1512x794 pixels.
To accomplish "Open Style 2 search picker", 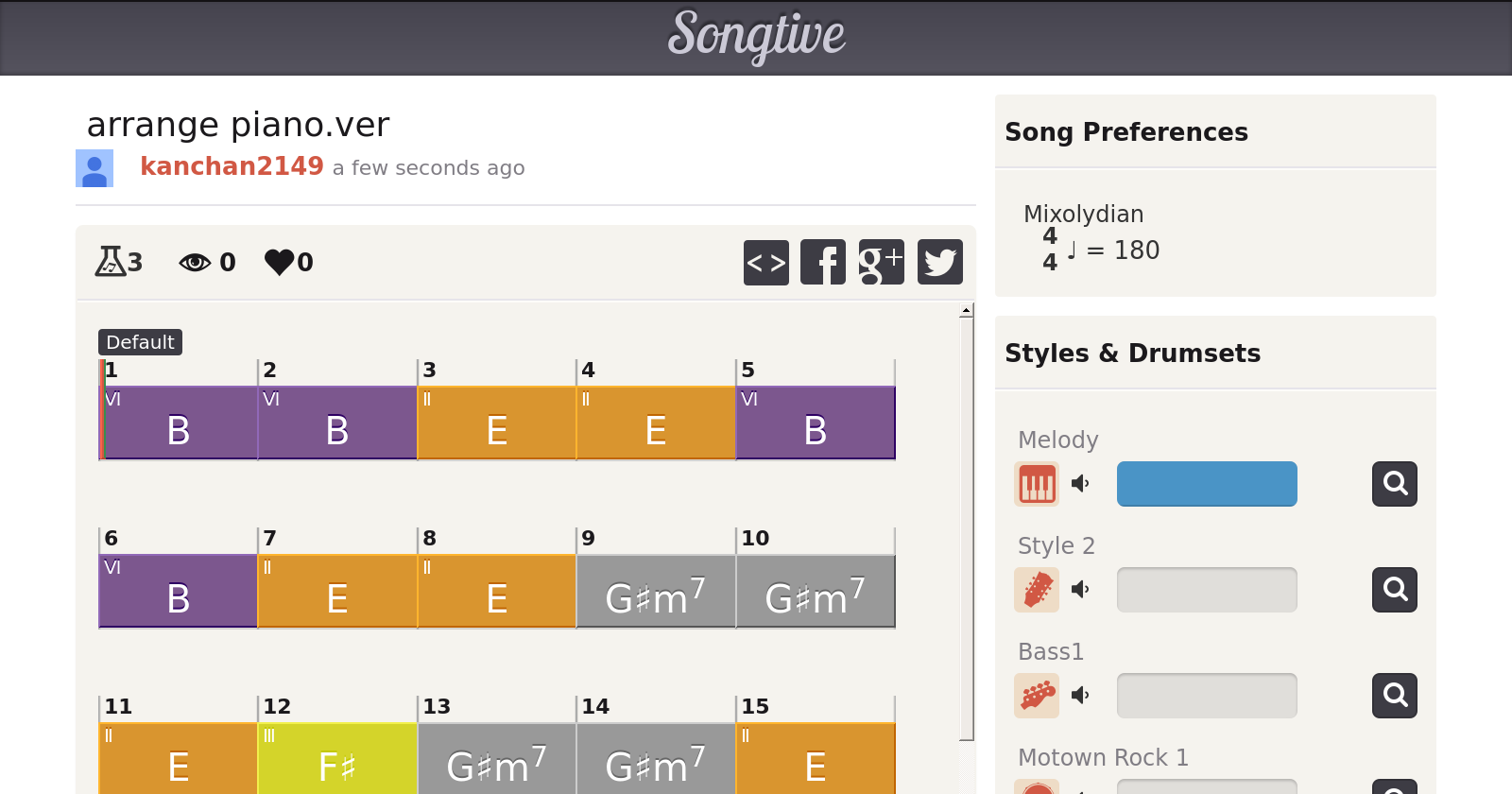I will point(1394,590).
